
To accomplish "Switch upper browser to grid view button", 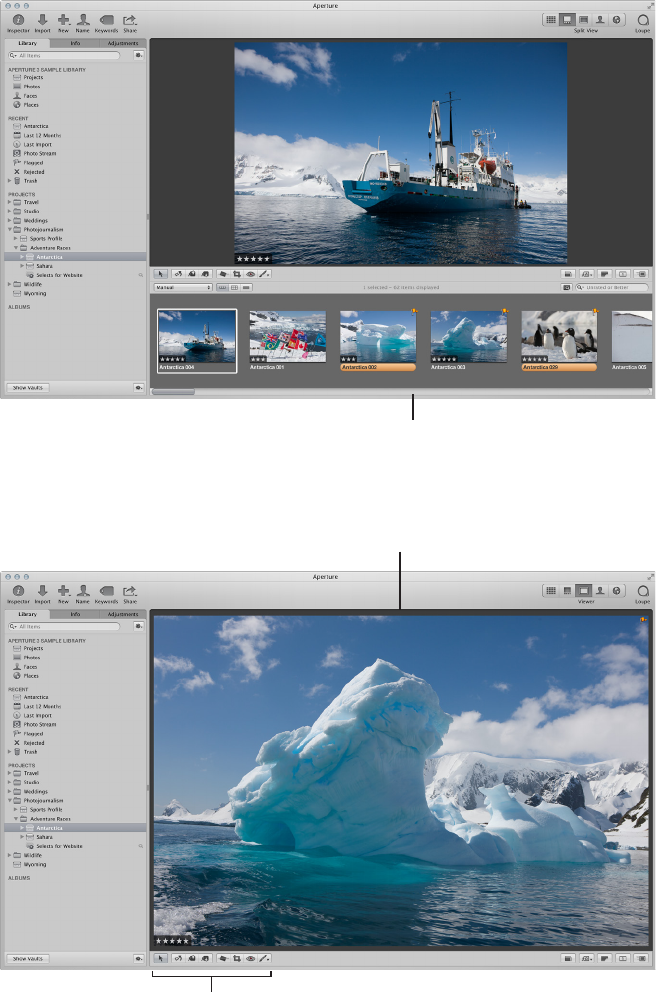I will point(234,287).
